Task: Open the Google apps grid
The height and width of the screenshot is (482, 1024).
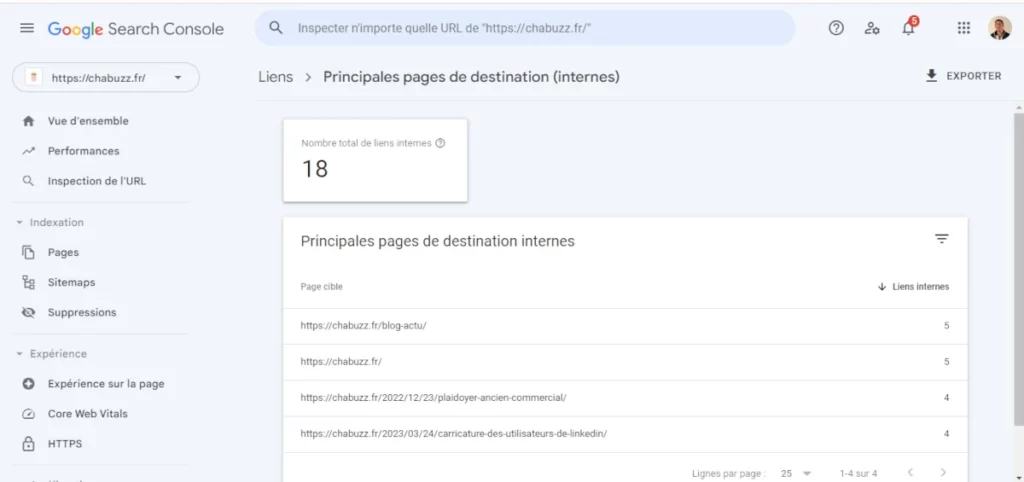Action: coord(963,28)
